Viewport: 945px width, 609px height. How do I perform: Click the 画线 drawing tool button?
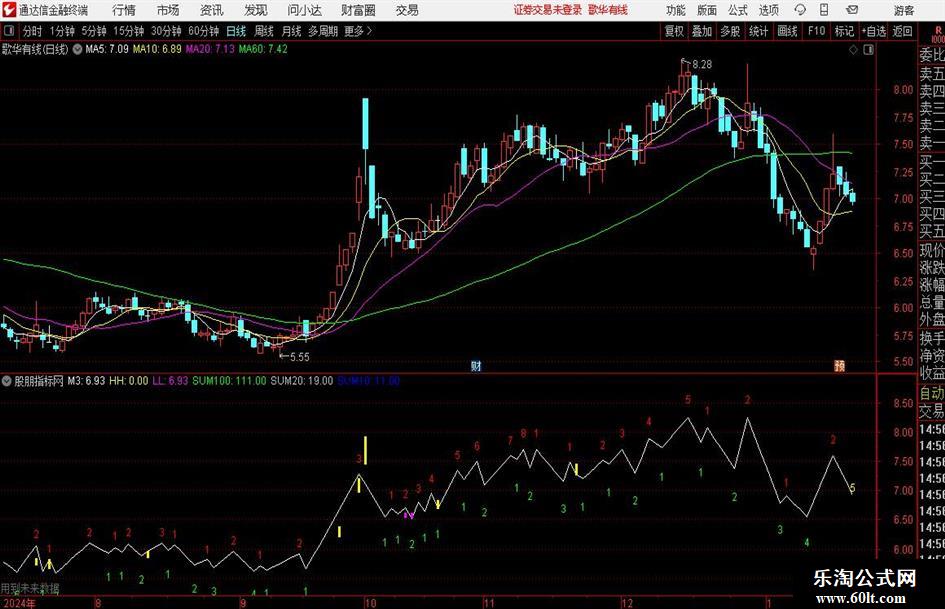pos(787,31)
